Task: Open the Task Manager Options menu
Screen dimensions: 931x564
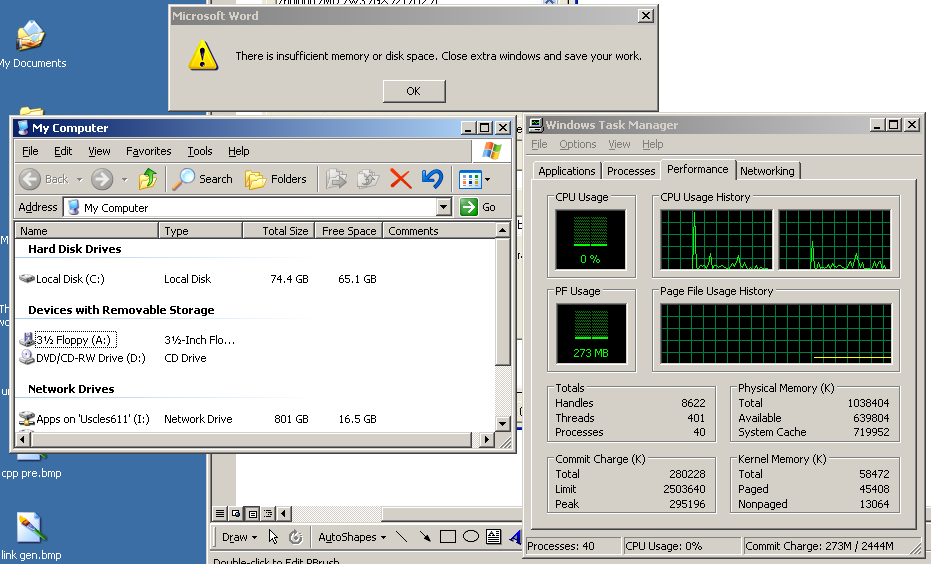Action: [577, 144]
